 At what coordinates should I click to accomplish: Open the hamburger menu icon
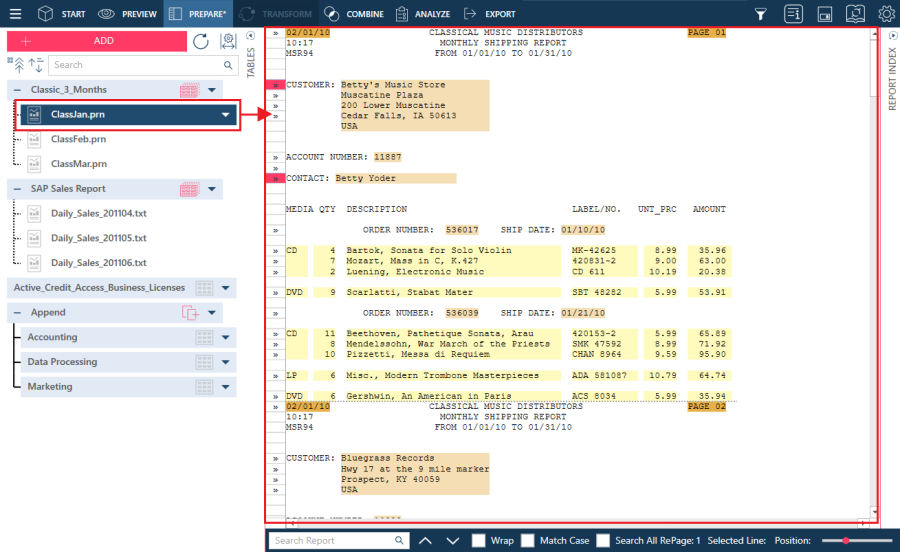click(x=15, y=14)
